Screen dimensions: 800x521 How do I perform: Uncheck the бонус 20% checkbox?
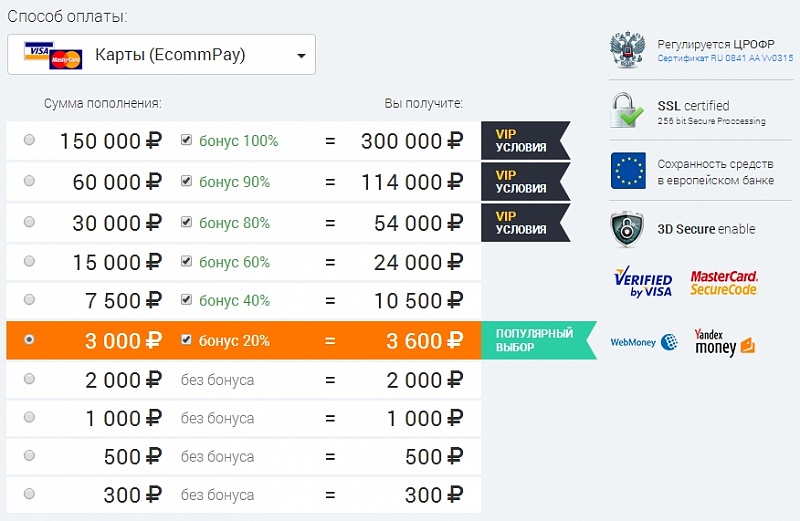click(x=186, y=339)
